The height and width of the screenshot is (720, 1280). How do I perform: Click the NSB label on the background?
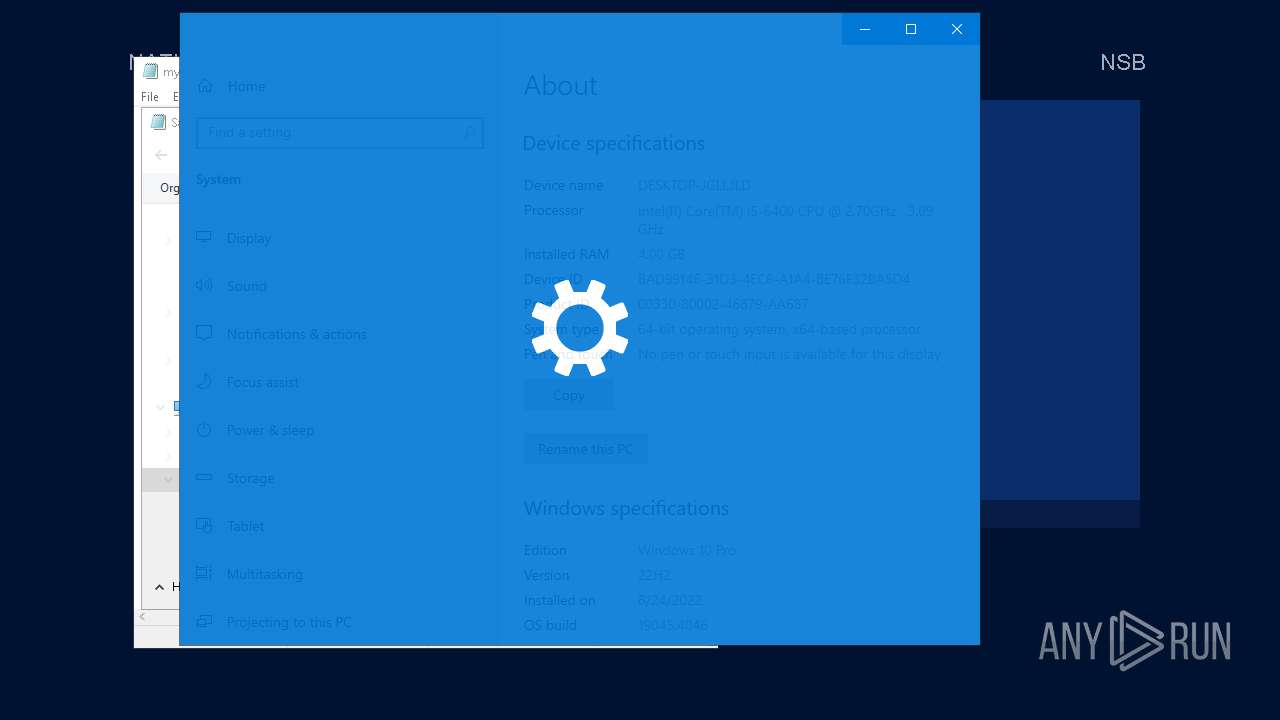click(1123, 62)
